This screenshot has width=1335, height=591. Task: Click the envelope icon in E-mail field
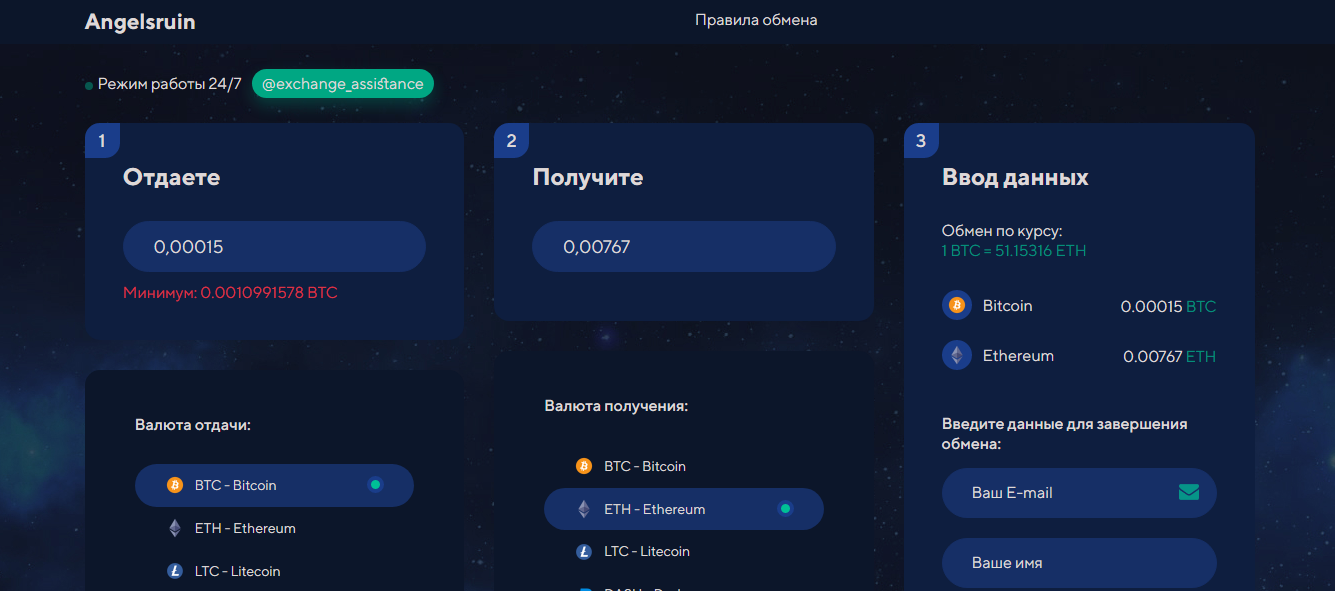tap(1189, 492)
